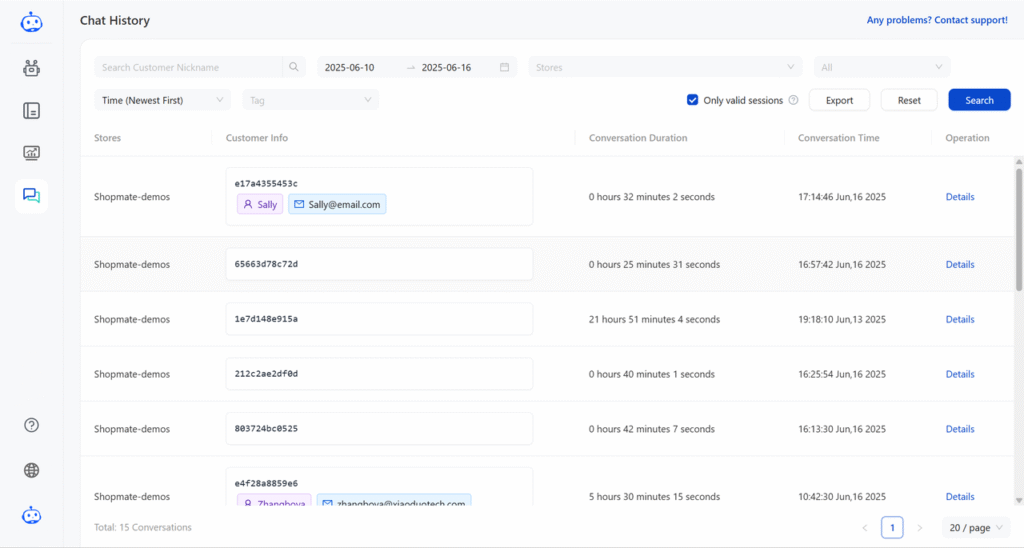
Task: Click the Customer Info column header
Action: (257, 138)
